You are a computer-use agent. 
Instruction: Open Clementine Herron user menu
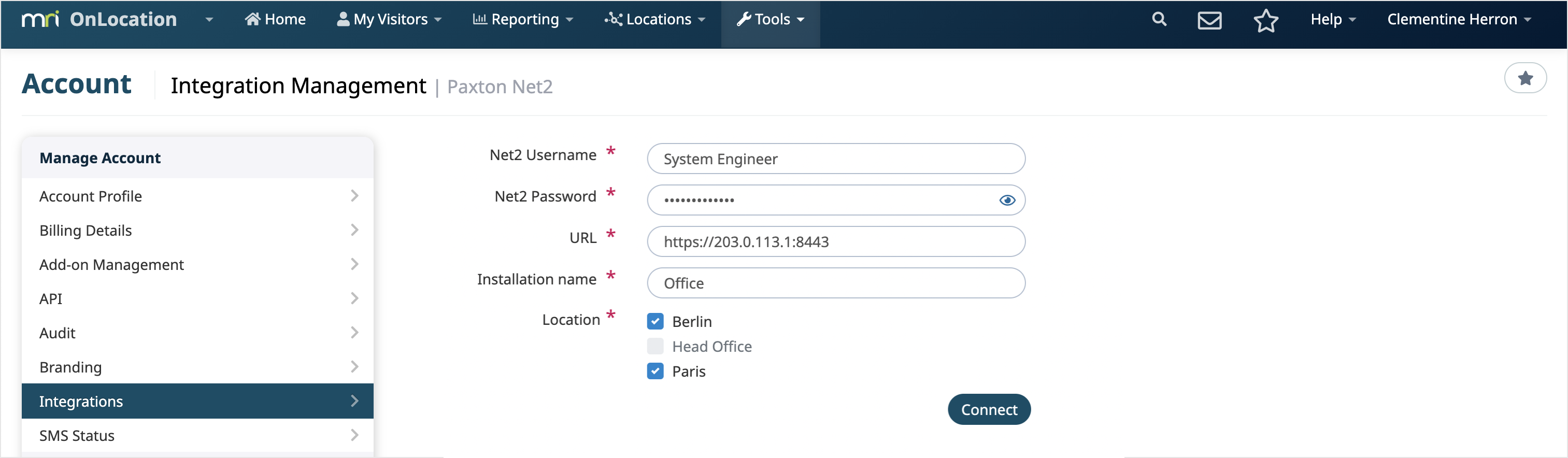[x=1458, y=20]
